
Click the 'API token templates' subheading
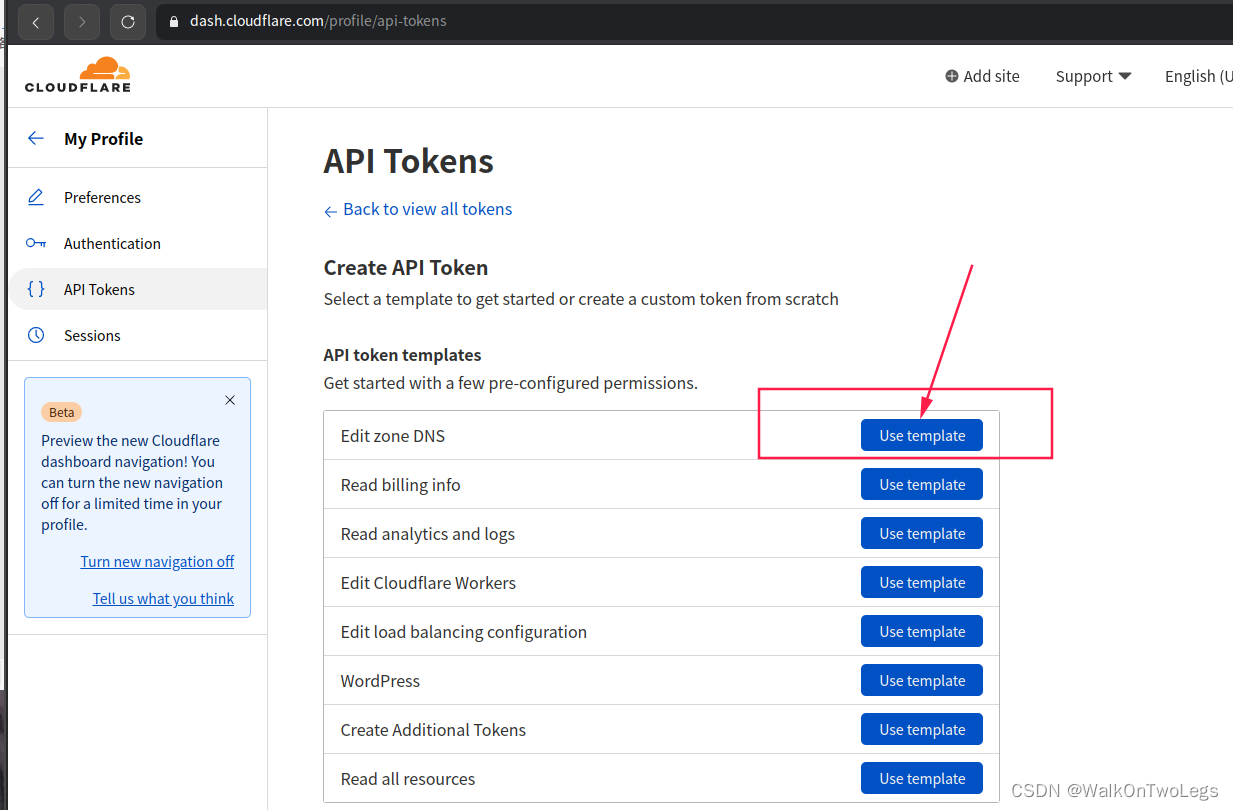403,355
